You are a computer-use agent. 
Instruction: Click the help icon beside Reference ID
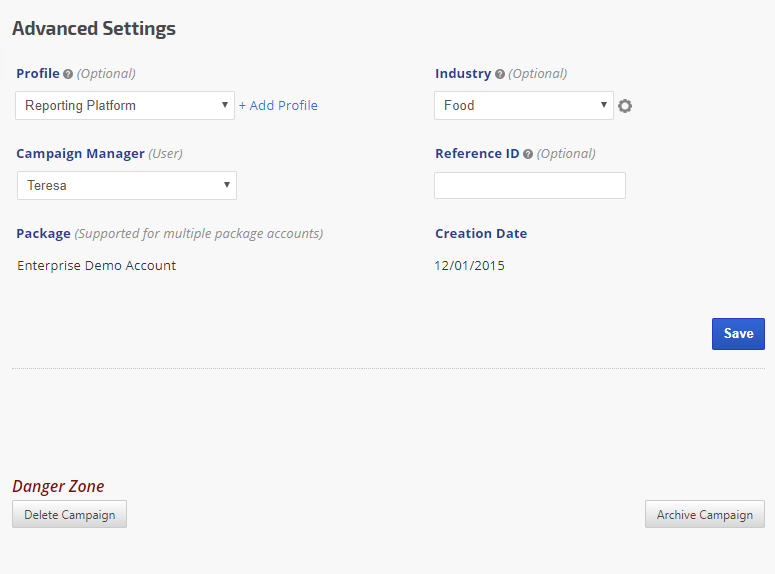tap(528, 154)
